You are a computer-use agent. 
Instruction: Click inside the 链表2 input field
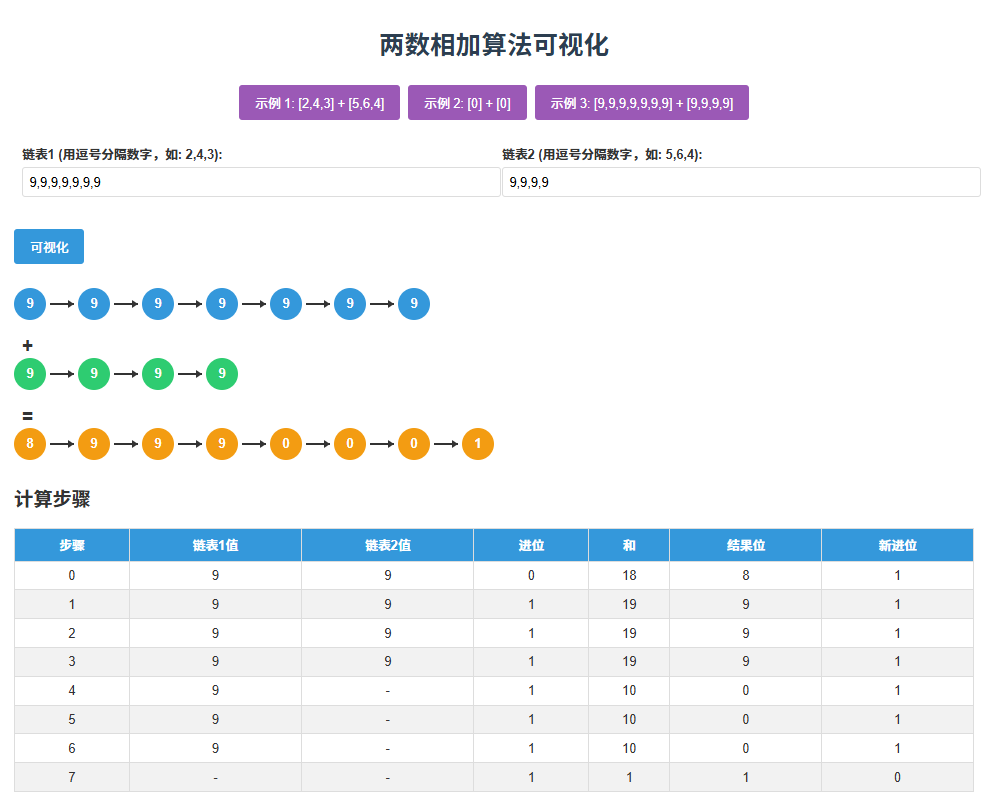point(740,182)
